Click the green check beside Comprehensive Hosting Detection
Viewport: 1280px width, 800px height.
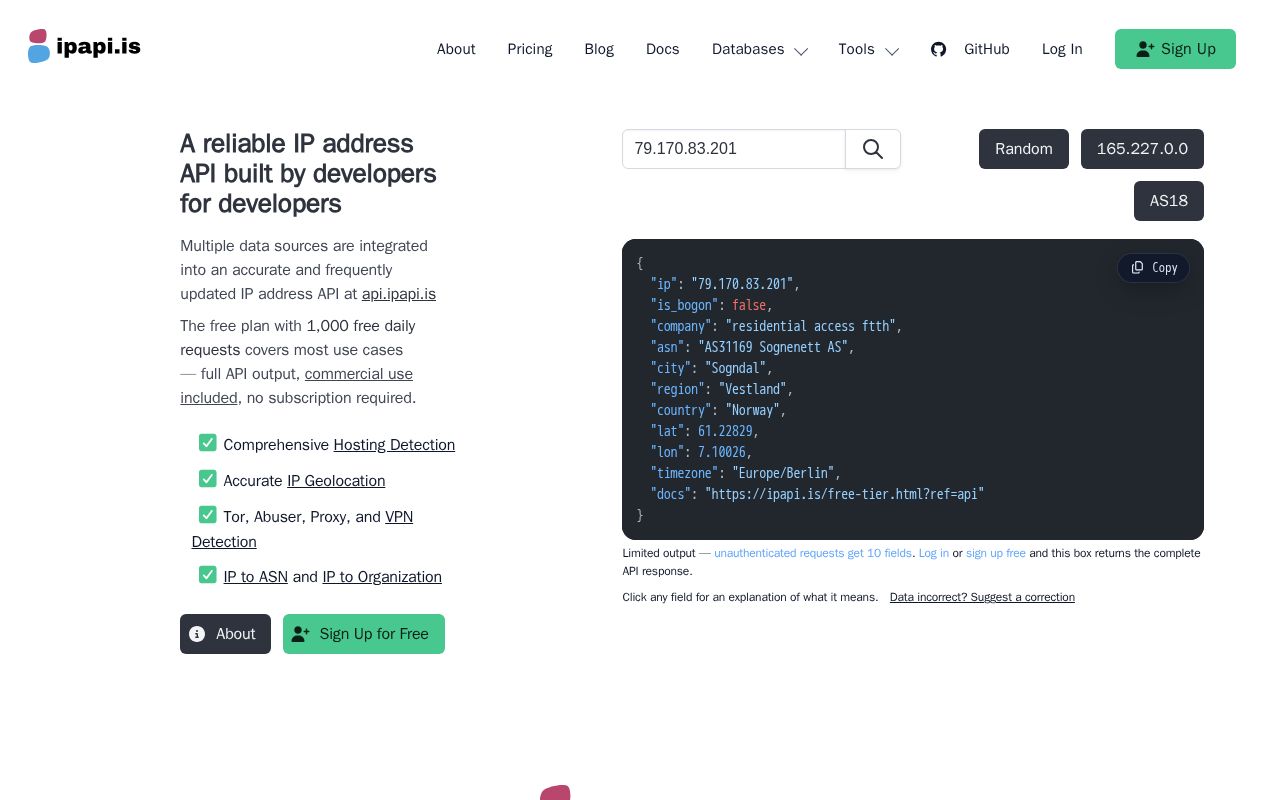click(x=208, y=443)
